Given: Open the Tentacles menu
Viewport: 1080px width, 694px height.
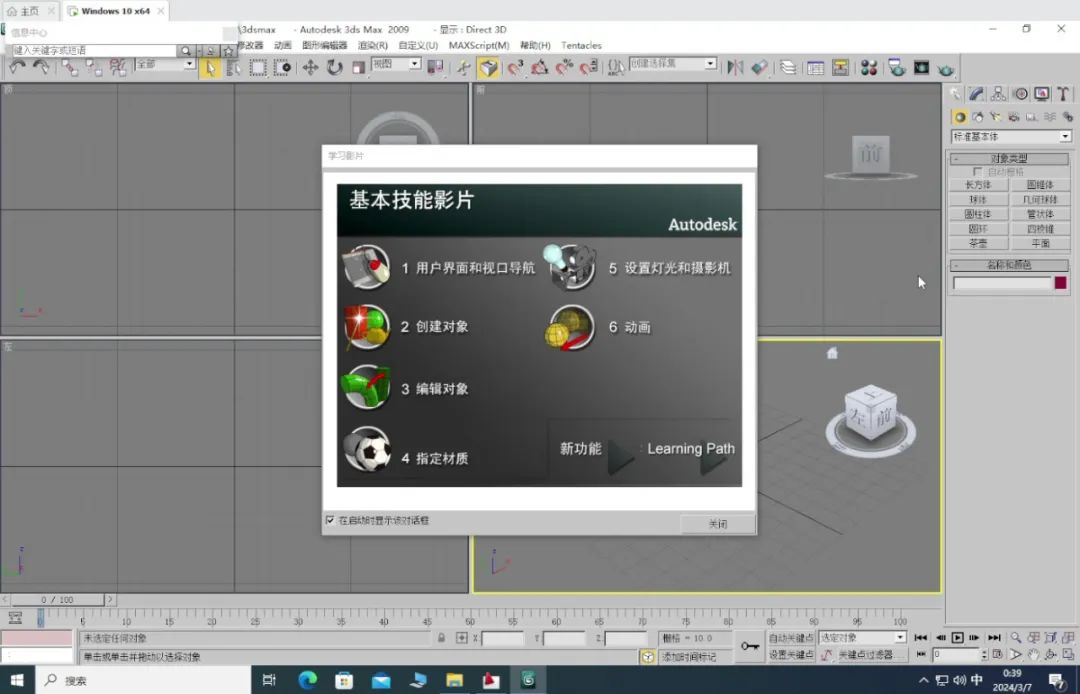Looking at the screenshot, I should click(581, 45).
